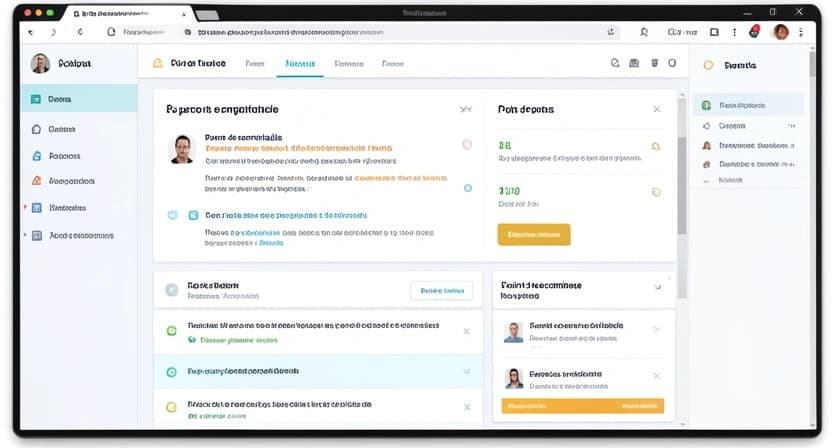The width and height of the screenshot is (832, 448).
Task: Open the red notification extension in the browser toolbar
Action: (x=754, y=32)
